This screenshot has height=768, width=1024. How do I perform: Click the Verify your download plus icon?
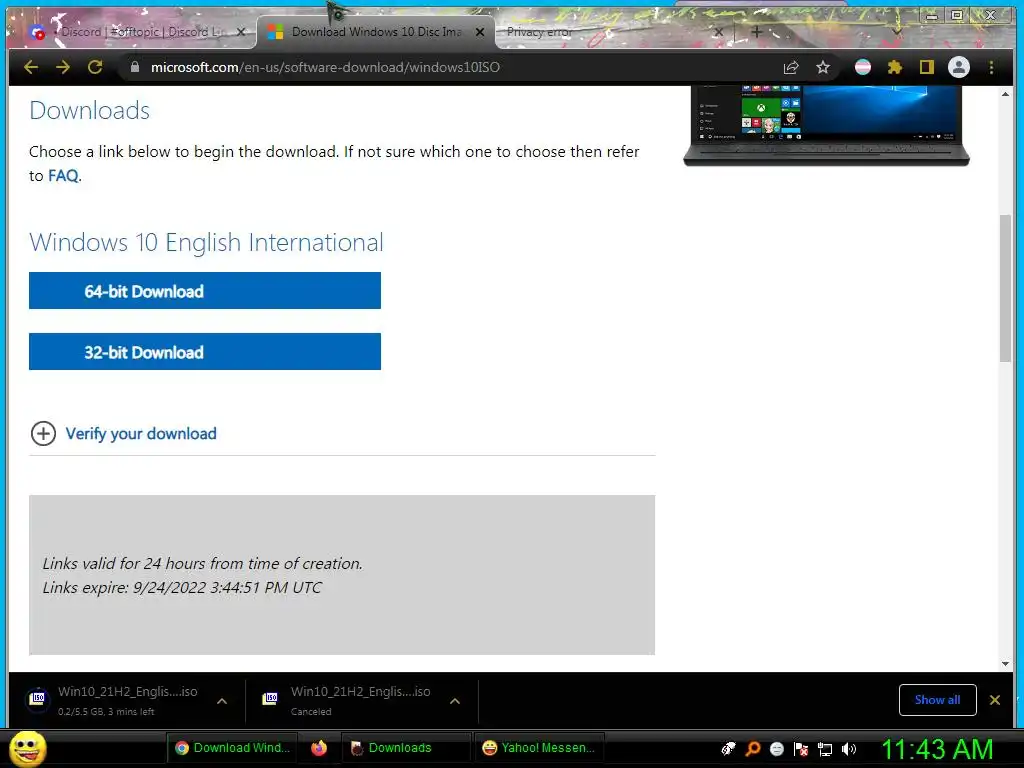tap(43, 434)
